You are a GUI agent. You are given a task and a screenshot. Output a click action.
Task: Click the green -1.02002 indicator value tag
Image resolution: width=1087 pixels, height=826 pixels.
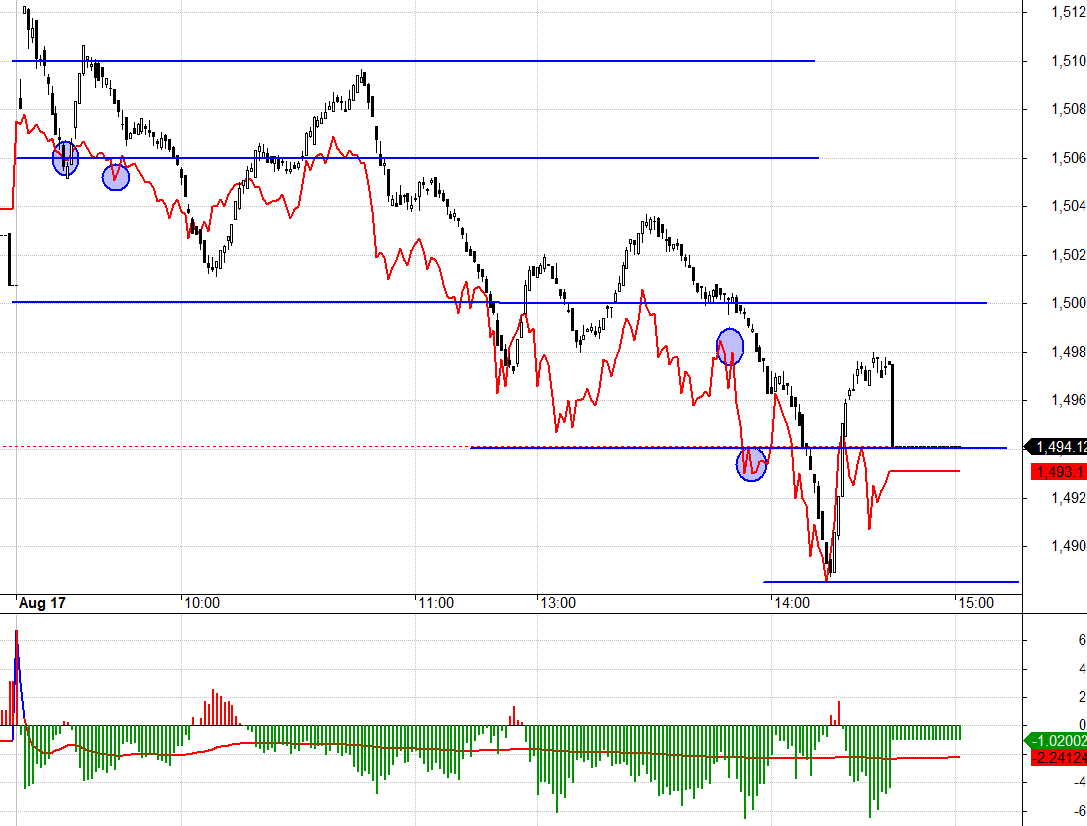click(x=1058, y=740)
